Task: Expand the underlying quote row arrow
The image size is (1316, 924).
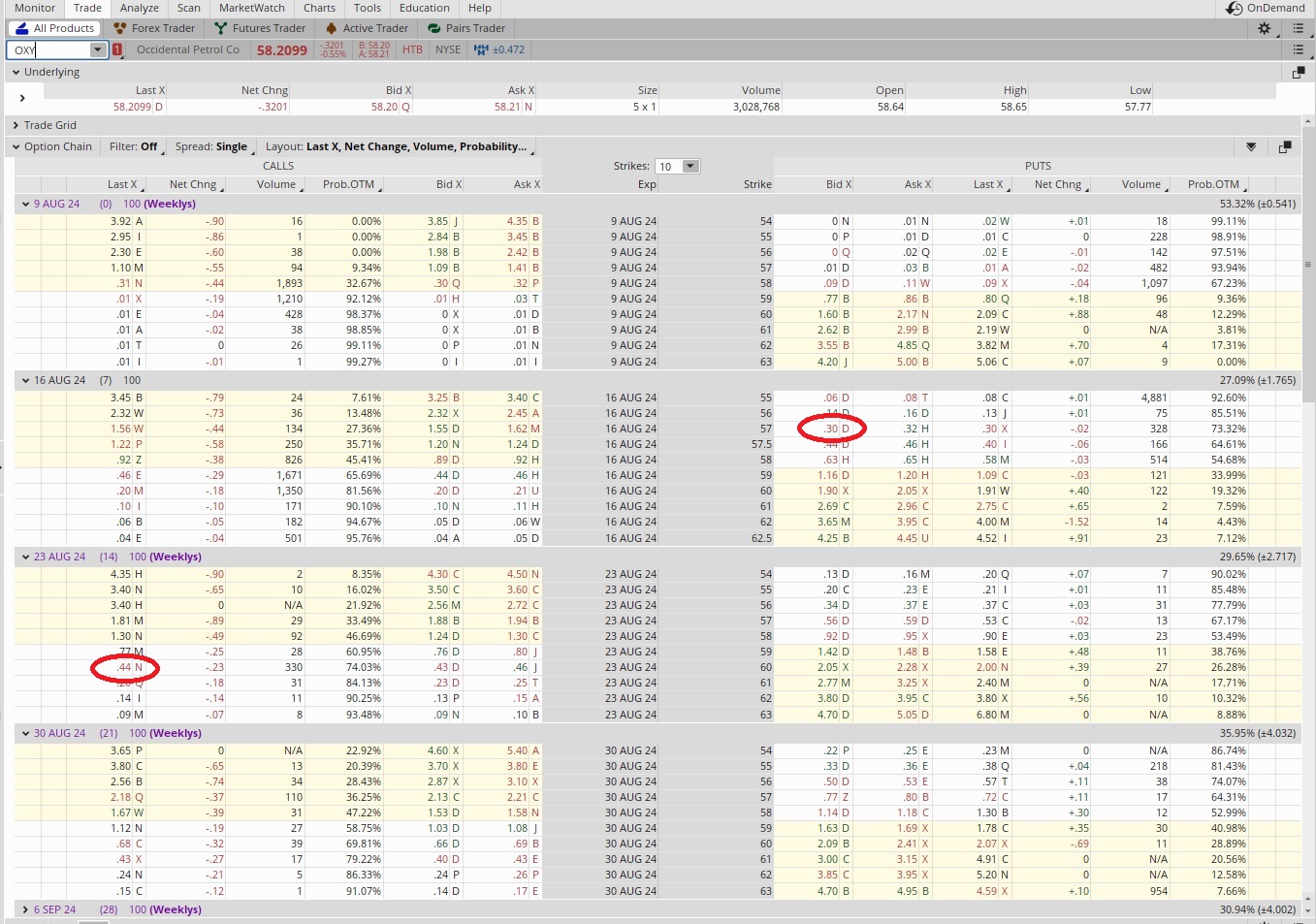Action: (x=22, y=98)
